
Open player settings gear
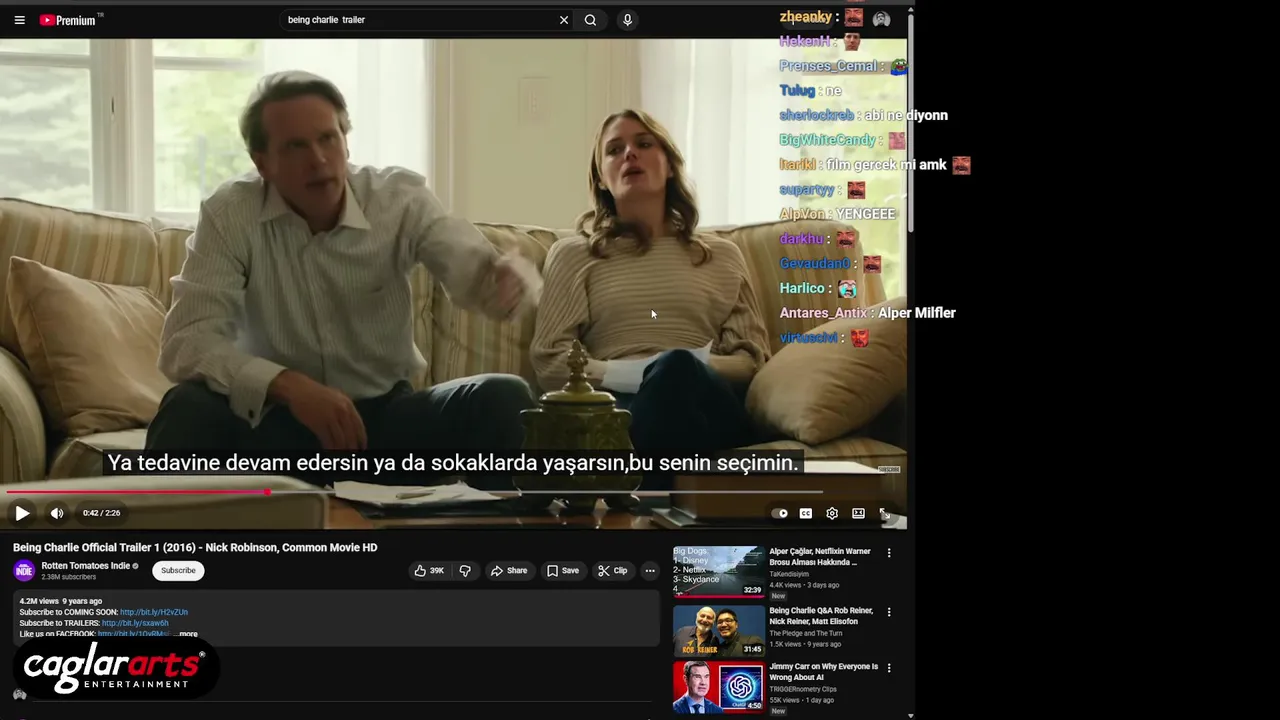tap(832, 513)
